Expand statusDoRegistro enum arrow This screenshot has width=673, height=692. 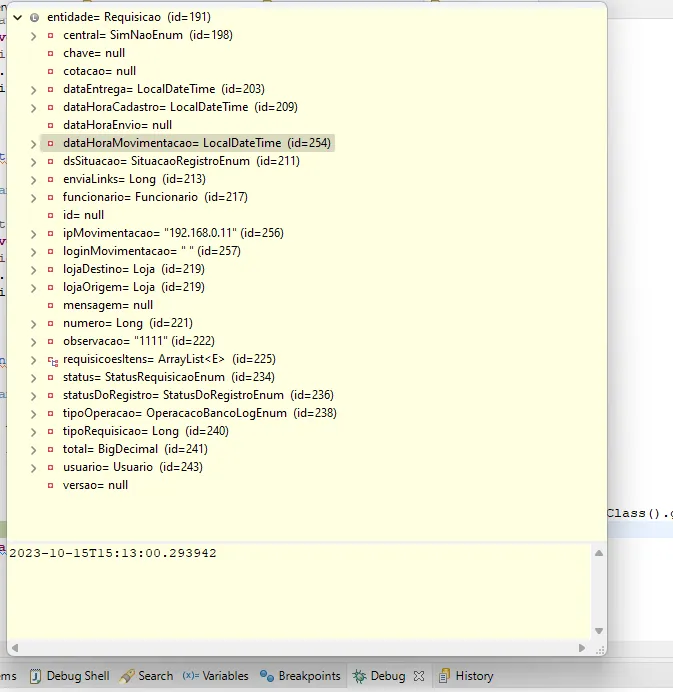(x=34, y=396)
